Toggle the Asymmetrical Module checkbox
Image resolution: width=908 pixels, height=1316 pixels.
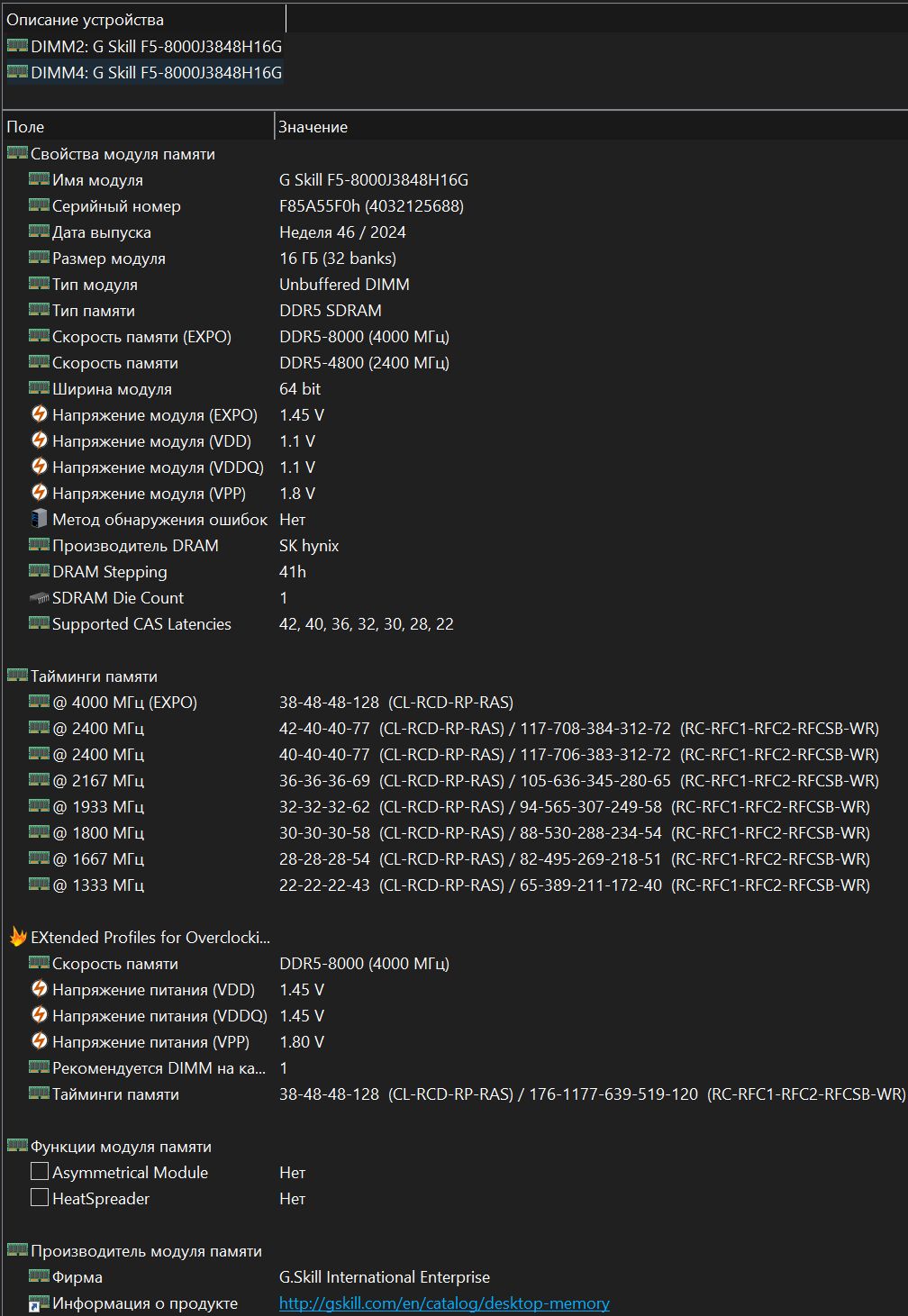click(40, 1172)
